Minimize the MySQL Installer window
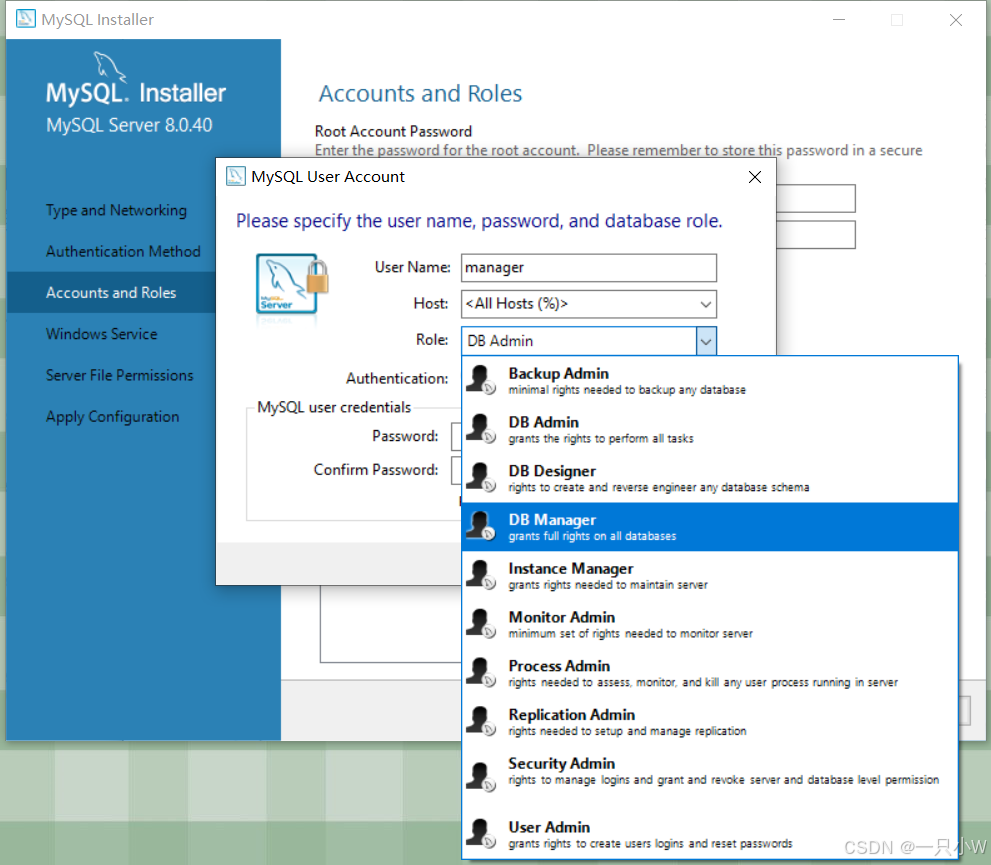991x865 pixels. click(839, 20)
